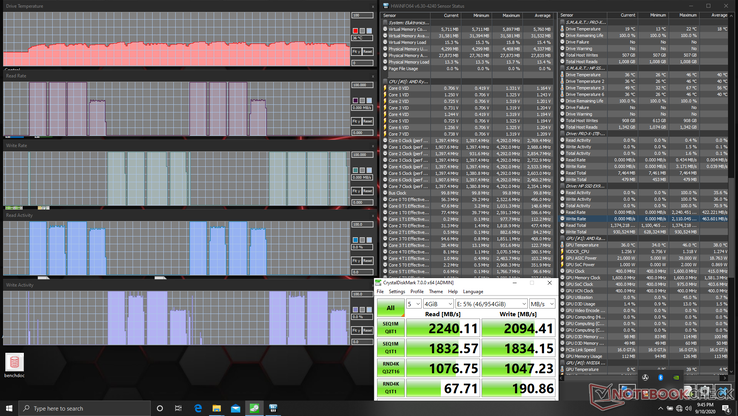Open CrystalDiskMark Profile menu
The width and height of the screenshot is (738, 416).
click(x=417, y=292)
